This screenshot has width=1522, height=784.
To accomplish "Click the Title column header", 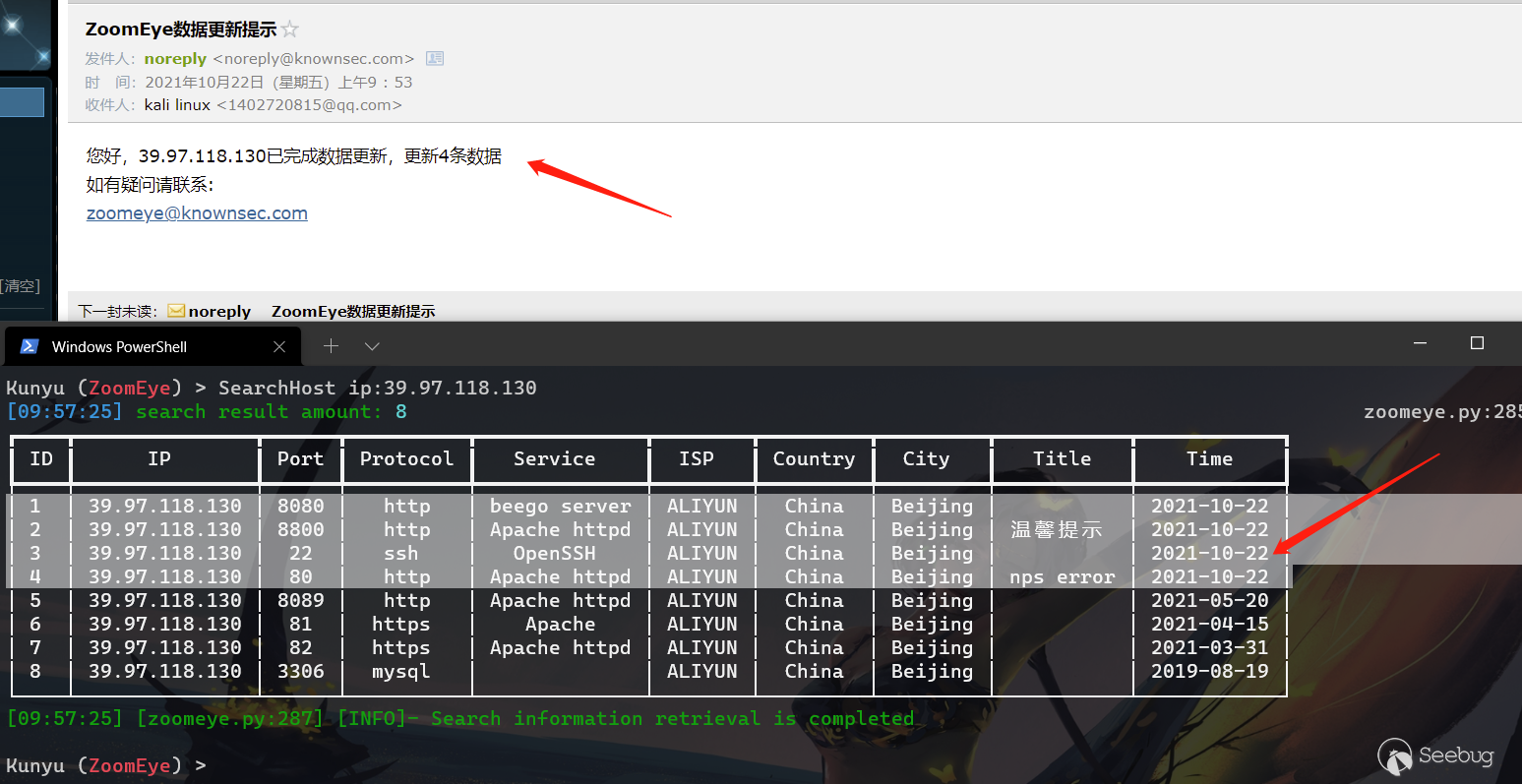I will click(x=1063, y=458).
